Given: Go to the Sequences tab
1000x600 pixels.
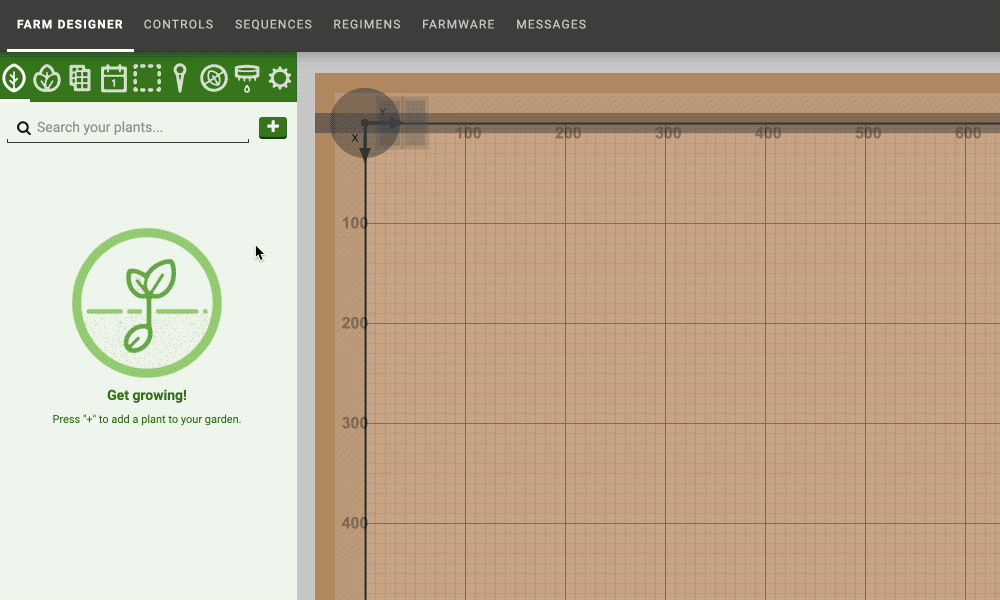Looking at the screenshot, I should click(273, 25).
